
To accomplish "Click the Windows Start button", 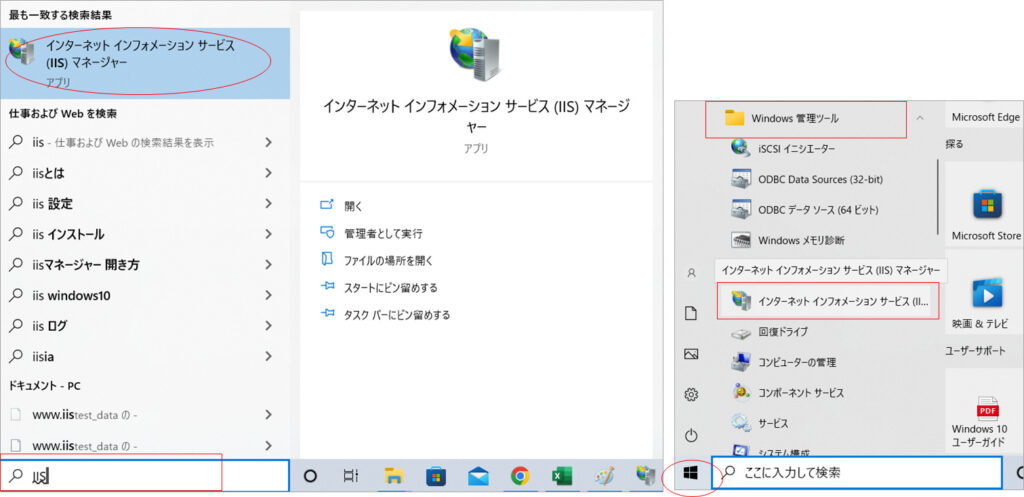I will [x=692, y=472].
